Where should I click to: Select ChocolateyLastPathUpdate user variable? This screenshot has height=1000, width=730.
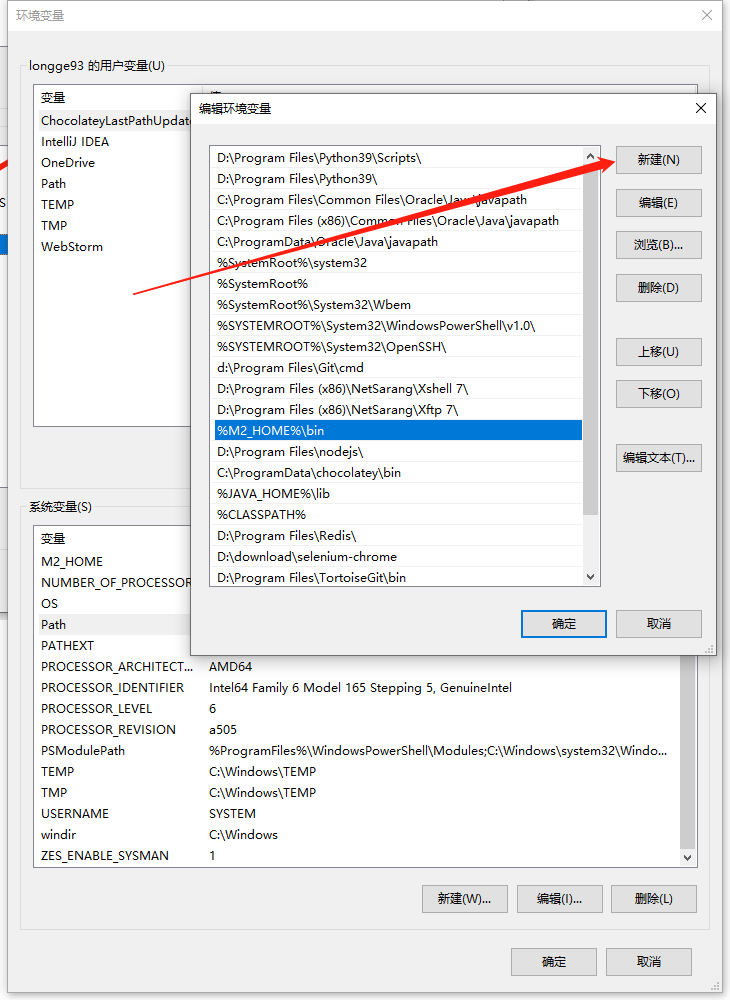(114, 121)
